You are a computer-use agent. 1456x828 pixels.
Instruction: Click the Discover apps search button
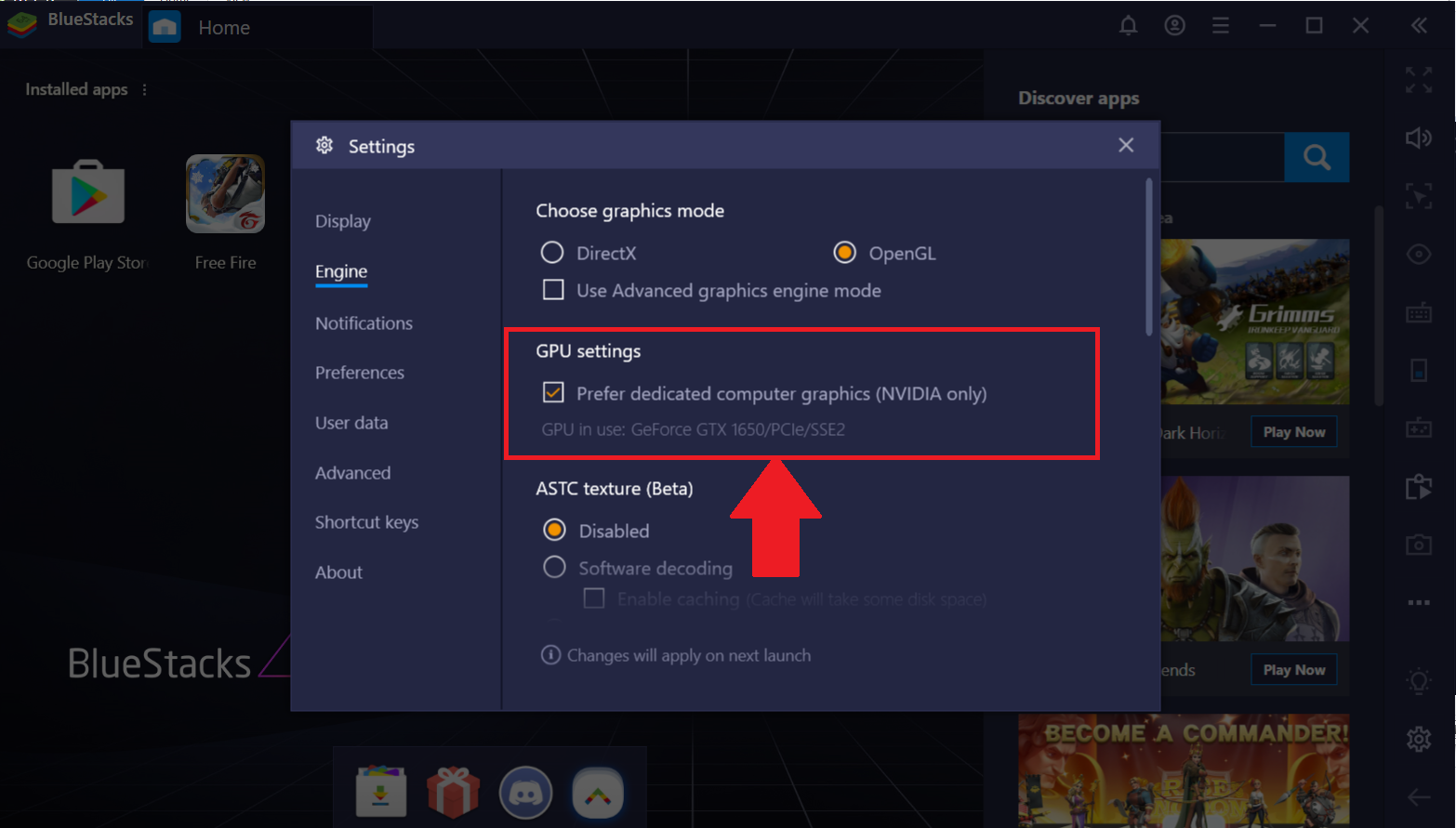[x=1317, y=157]
